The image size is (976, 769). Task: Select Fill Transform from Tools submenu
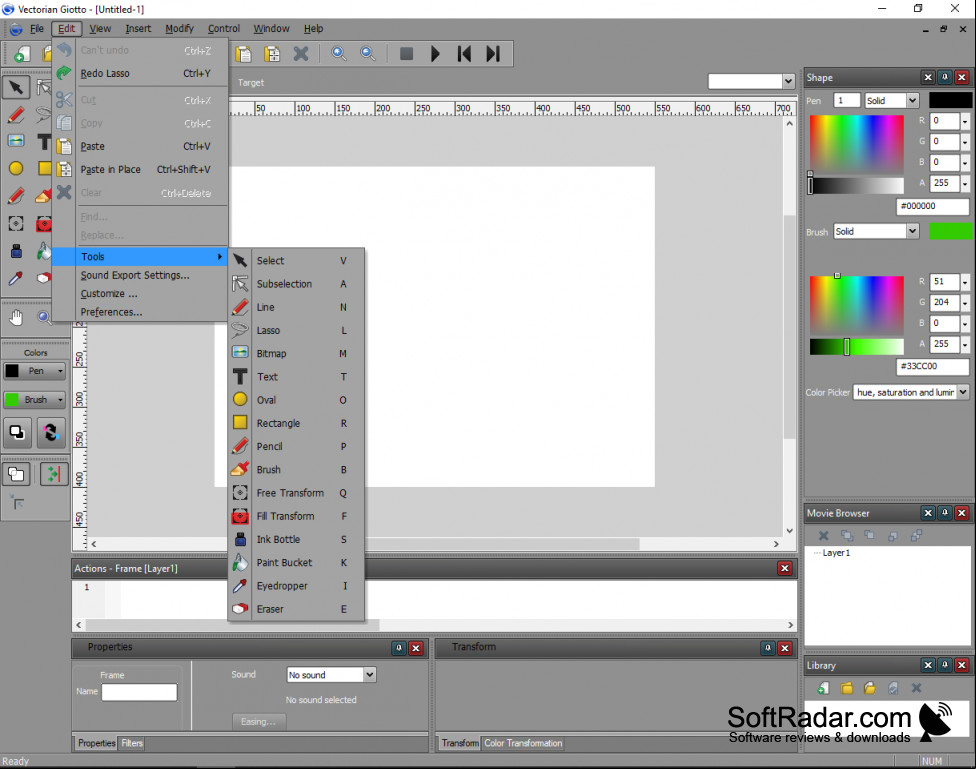click(296, 516)
